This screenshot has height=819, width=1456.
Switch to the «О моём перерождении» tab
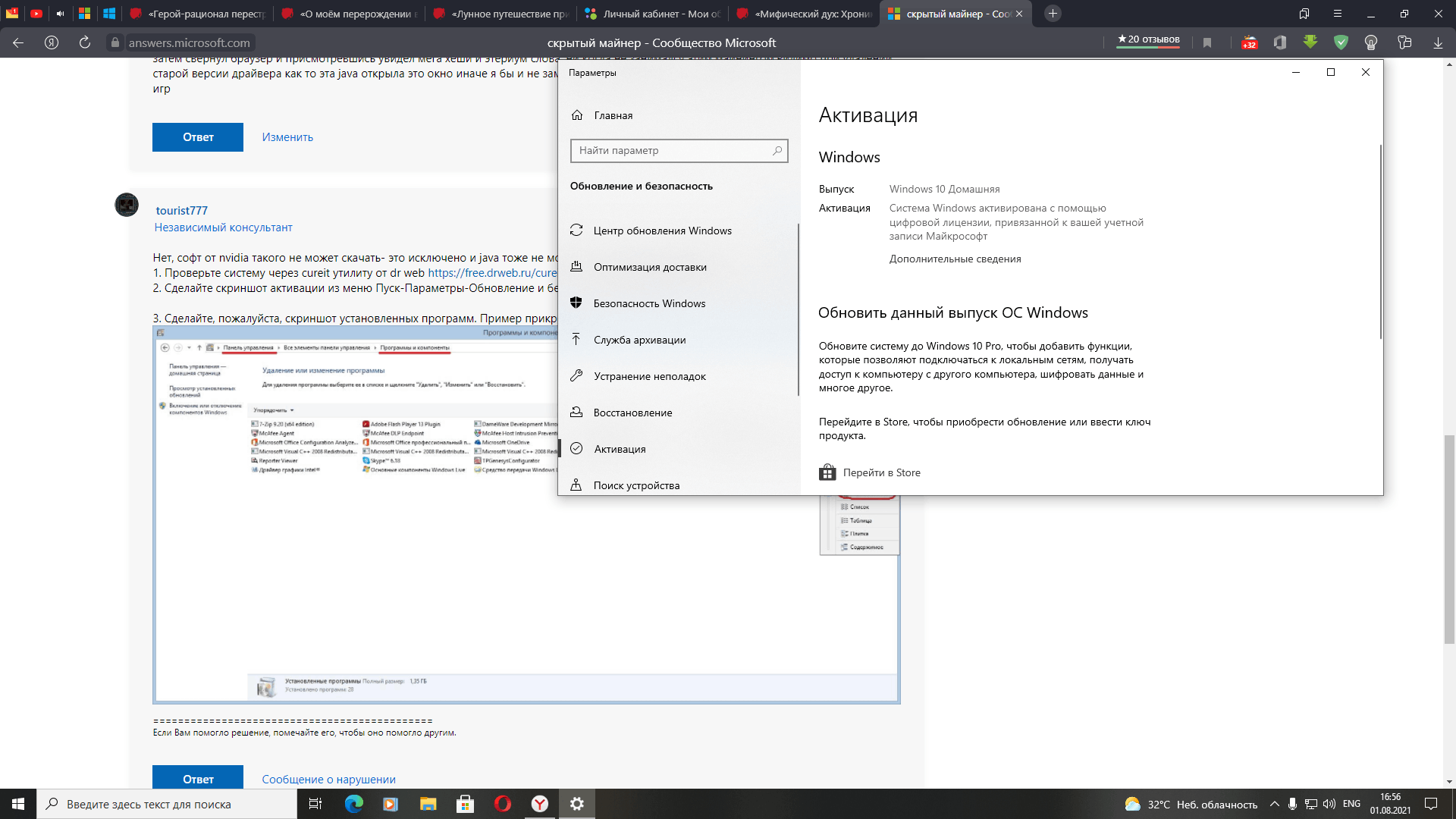(x=349, y=14)
